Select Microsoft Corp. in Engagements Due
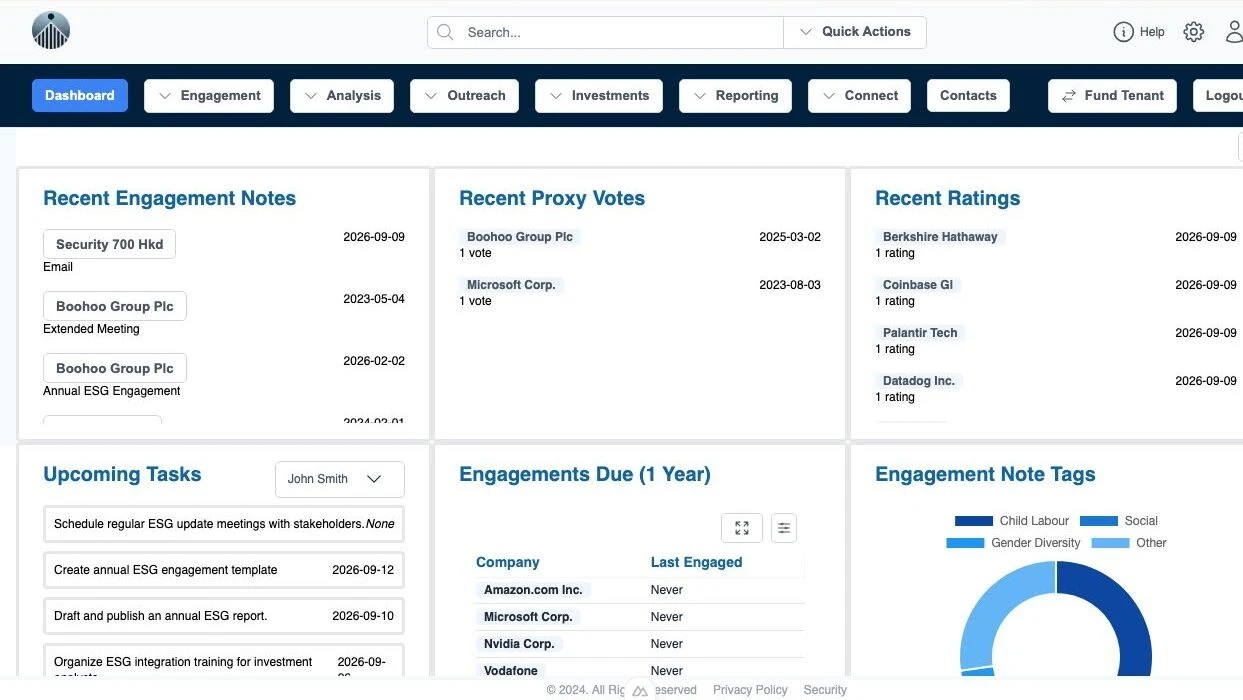Screen dimensions: 1243x700 pos(528,617)
